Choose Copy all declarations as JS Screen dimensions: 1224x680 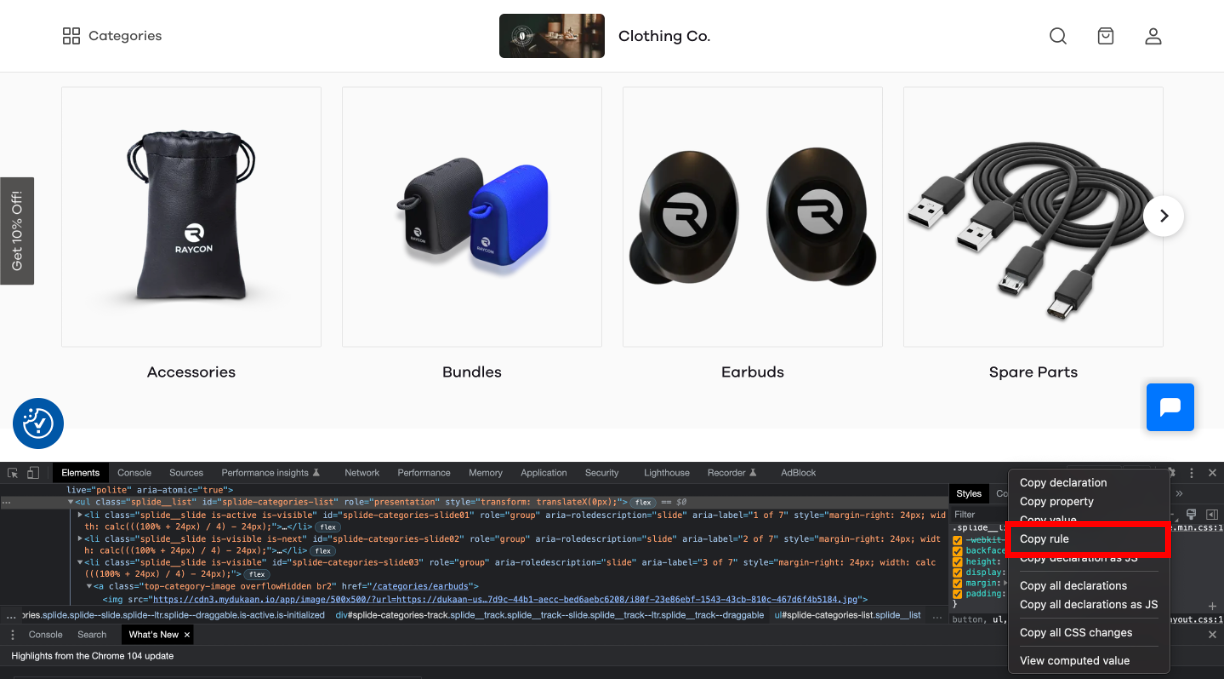point(1088,605)
